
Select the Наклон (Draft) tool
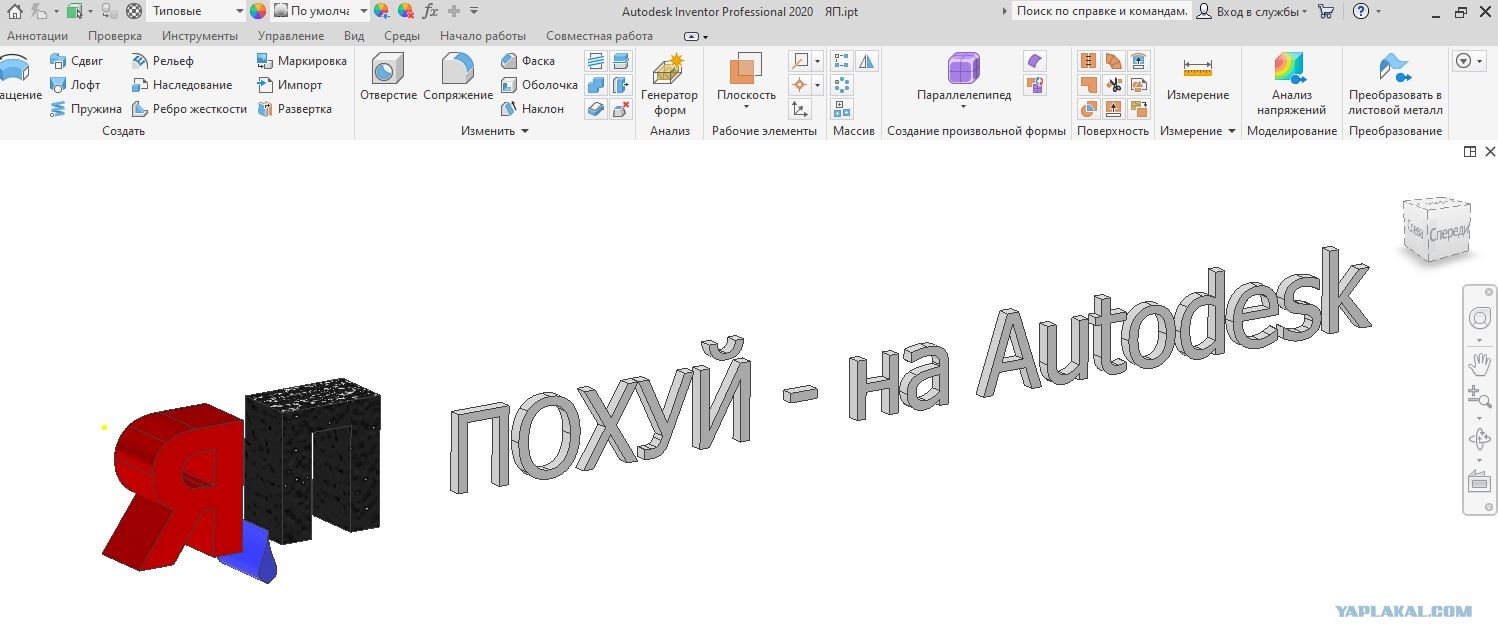[x=532, y=109]
